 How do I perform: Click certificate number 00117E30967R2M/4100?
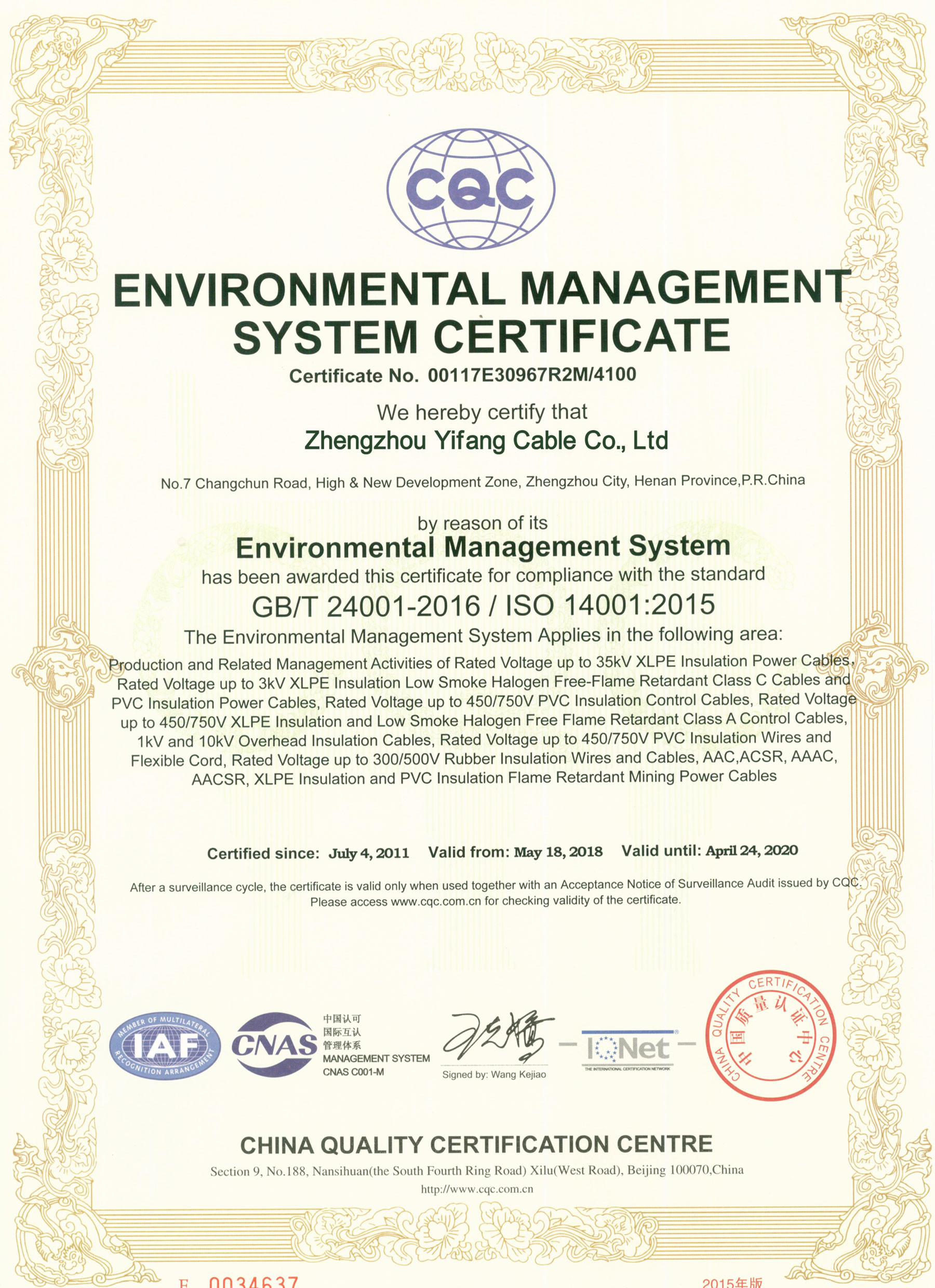532,375
